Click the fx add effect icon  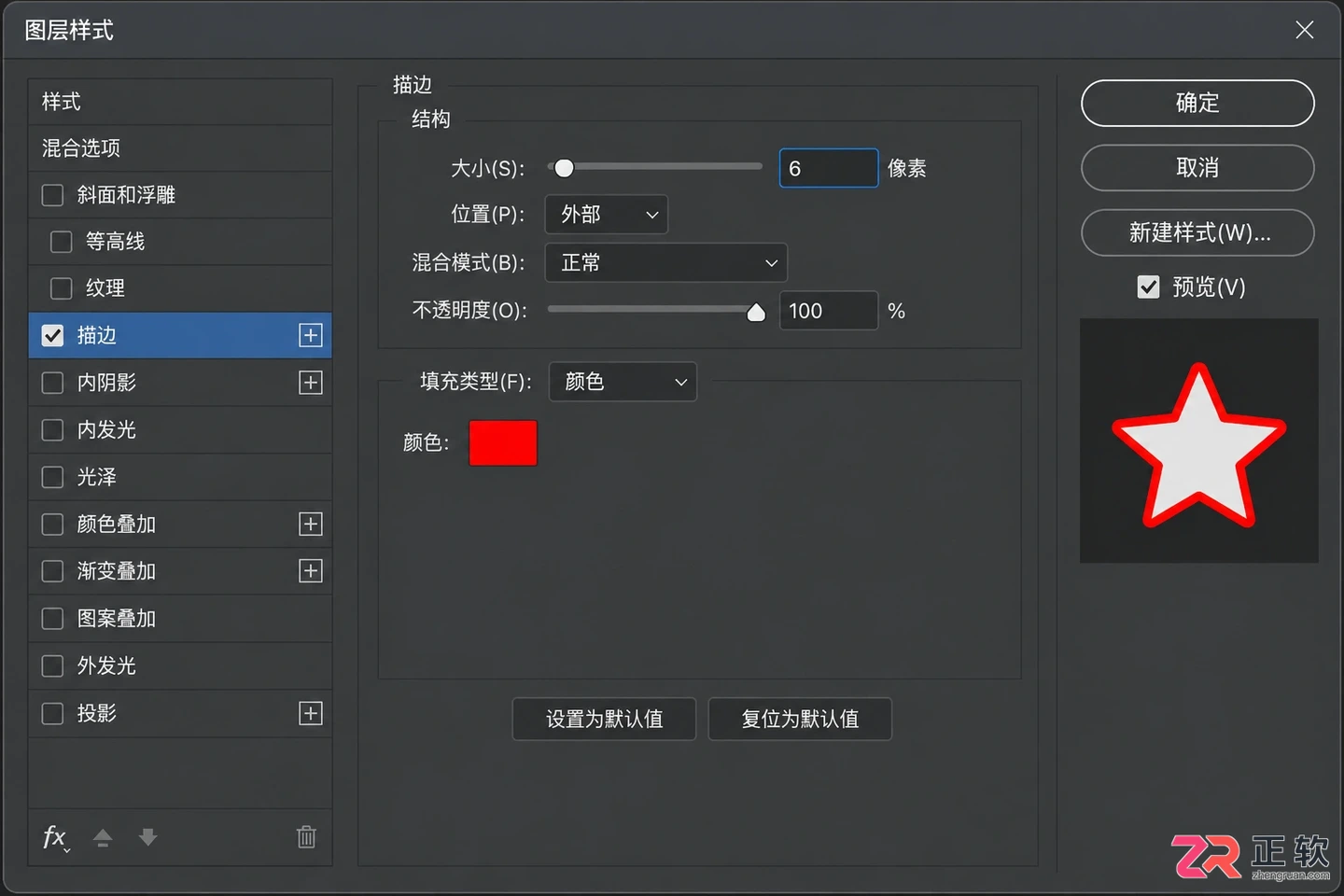click(x=56, y=837)
